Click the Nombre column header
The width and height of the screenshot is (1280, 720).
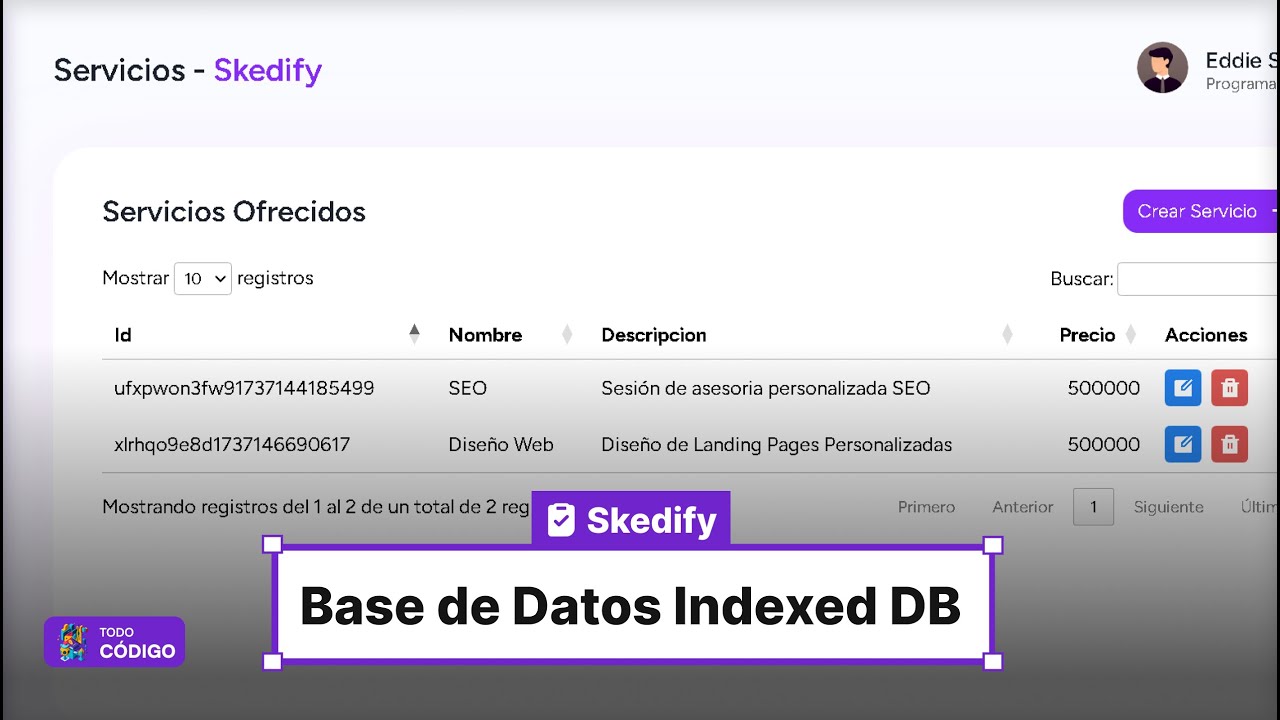[x=485, y=335]
